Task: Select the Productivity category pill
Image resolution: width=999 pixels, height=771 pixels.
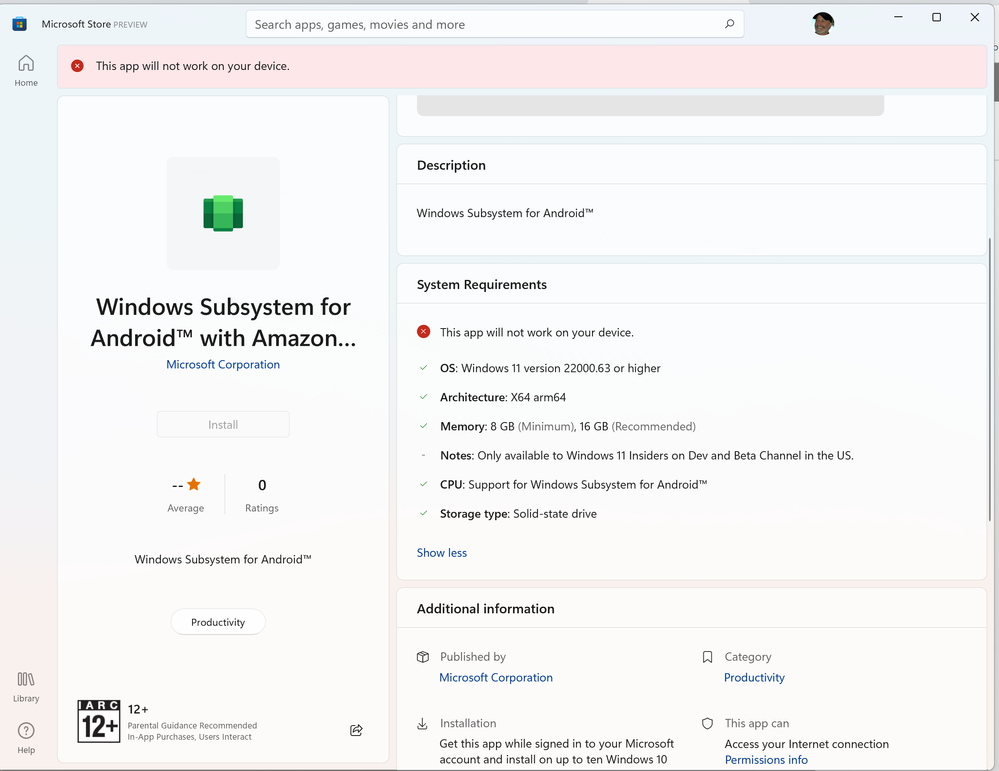Action: (217, 621)
